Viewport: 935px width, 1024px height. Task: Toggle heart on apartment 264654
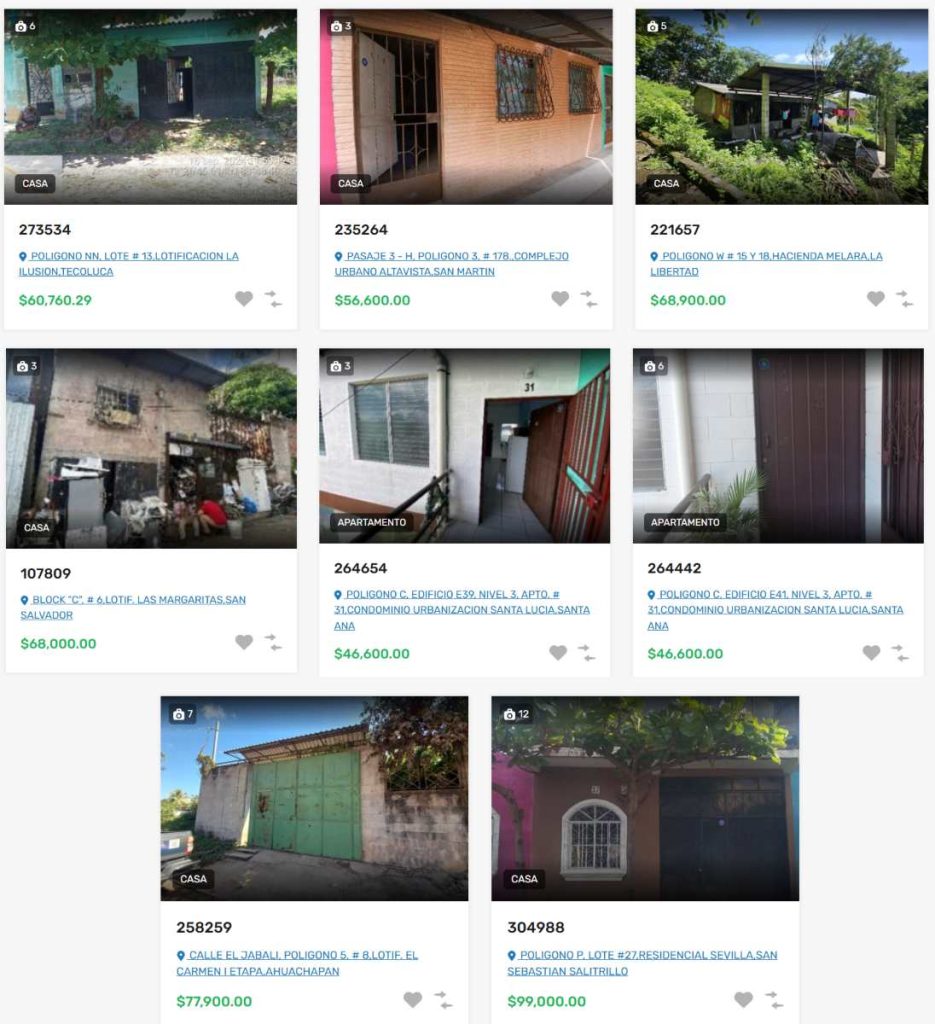558,652
